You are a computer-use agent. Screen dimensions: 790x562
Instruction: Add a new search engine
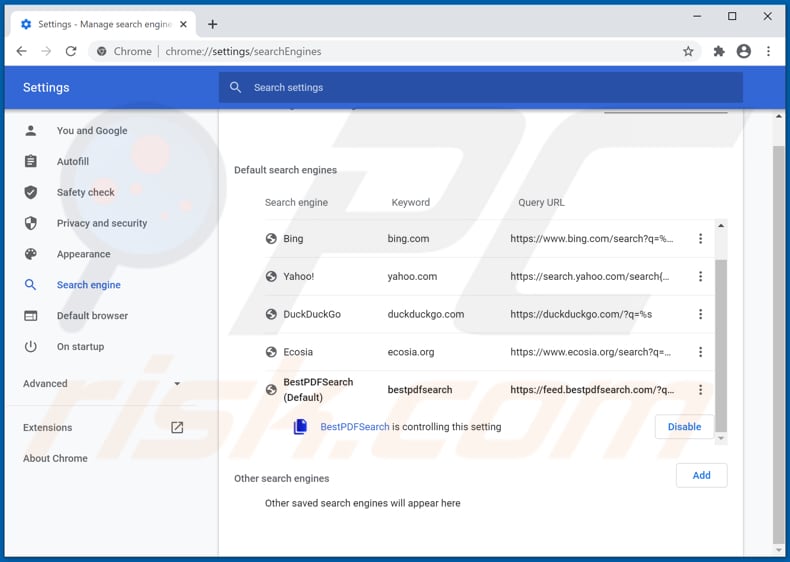tap(701, 475)
